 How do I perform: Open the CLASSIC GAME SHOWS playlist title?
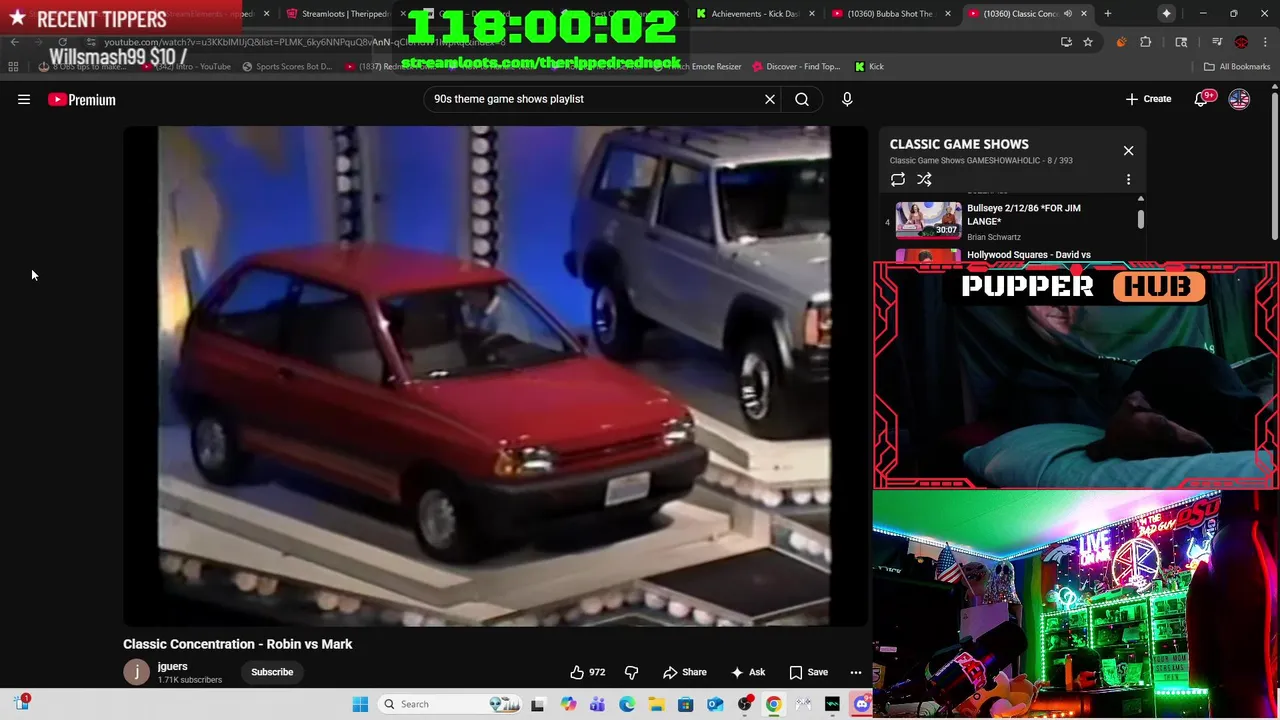(x=959, y=144)
